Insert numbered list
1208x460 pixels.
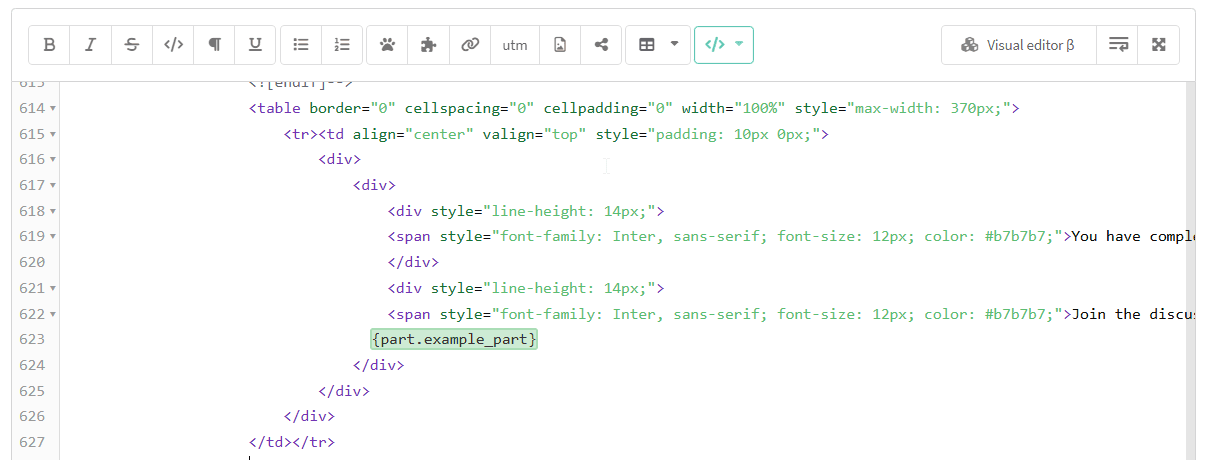click(x=342, y=45)
